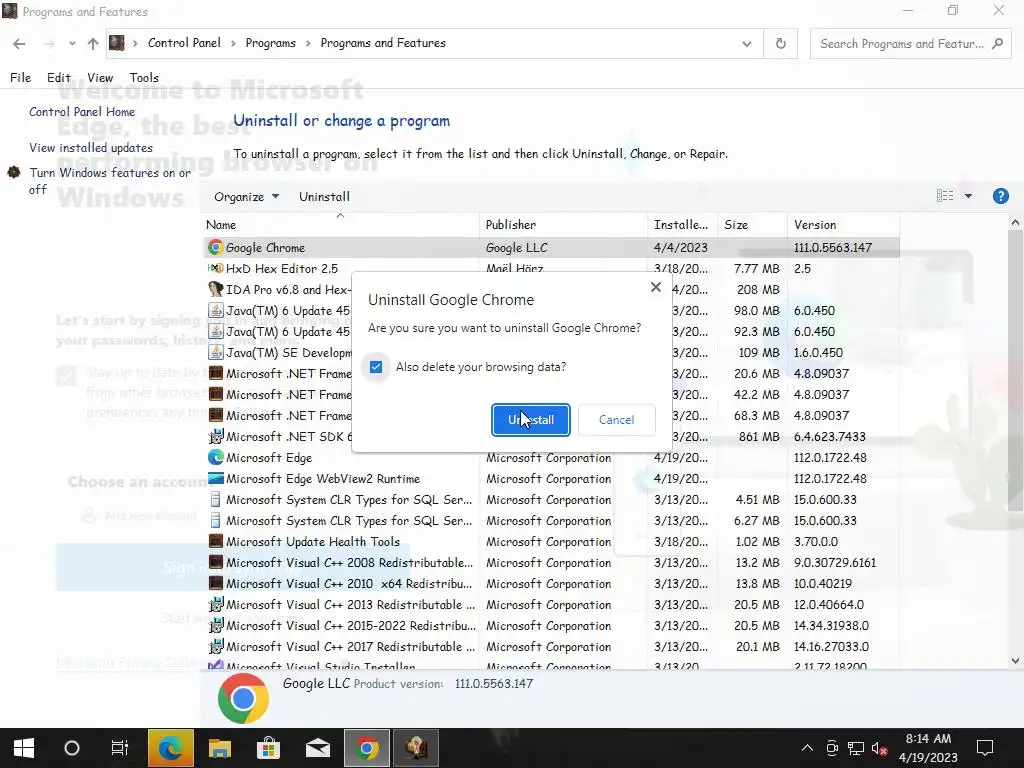Viewport: 1024px width, 768px height.
Task: Show hidden tray icons chevron
Action: [807, 748]
